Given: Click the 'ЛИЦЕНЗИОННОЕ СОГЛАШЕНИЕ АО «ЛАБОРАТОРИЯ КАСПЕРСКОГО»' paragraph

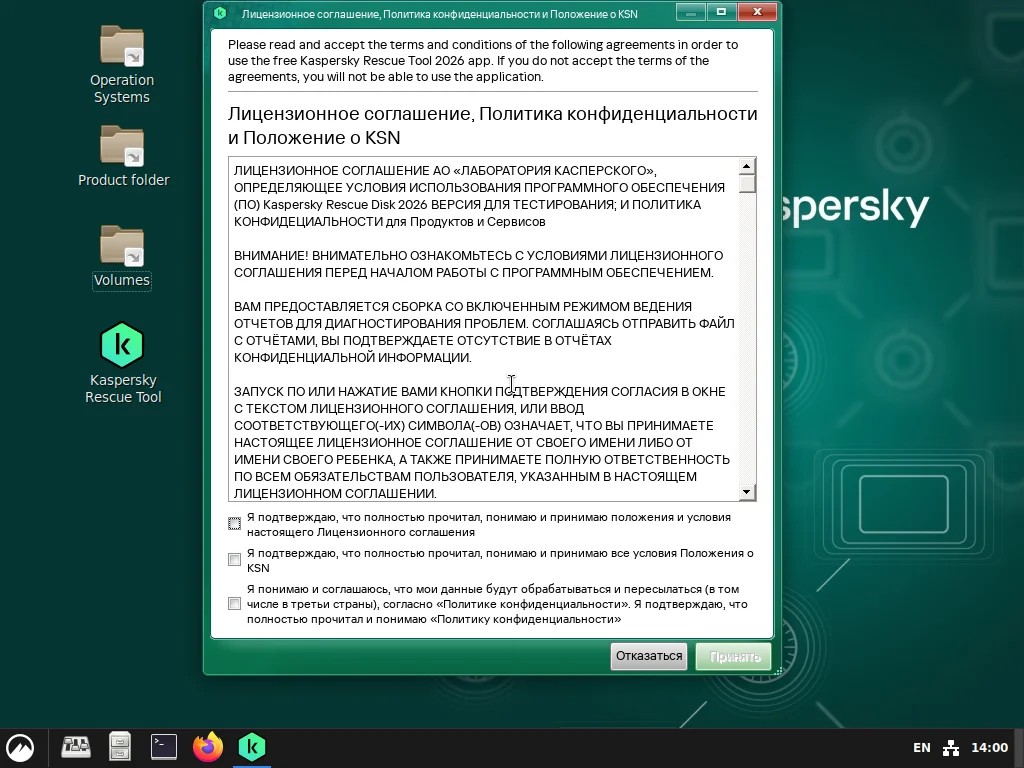Looking at the screenshot, I should coord(479,196).
